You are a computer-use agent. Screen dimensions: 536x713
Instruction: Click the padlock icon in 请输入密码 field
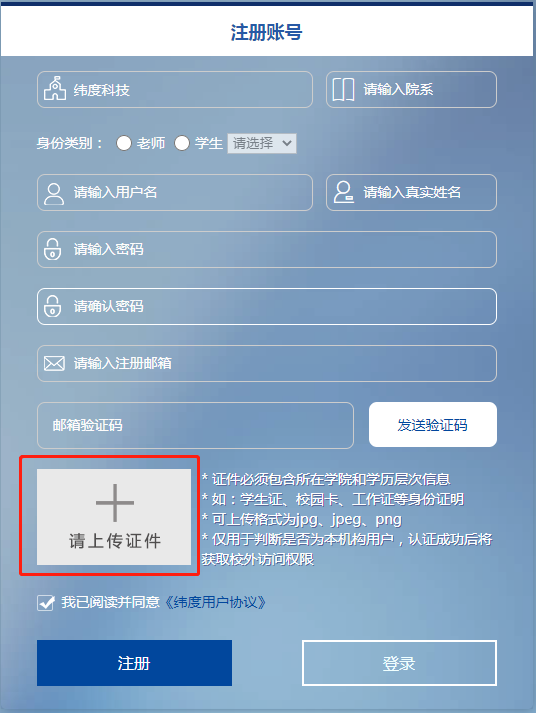pos(52,249)
